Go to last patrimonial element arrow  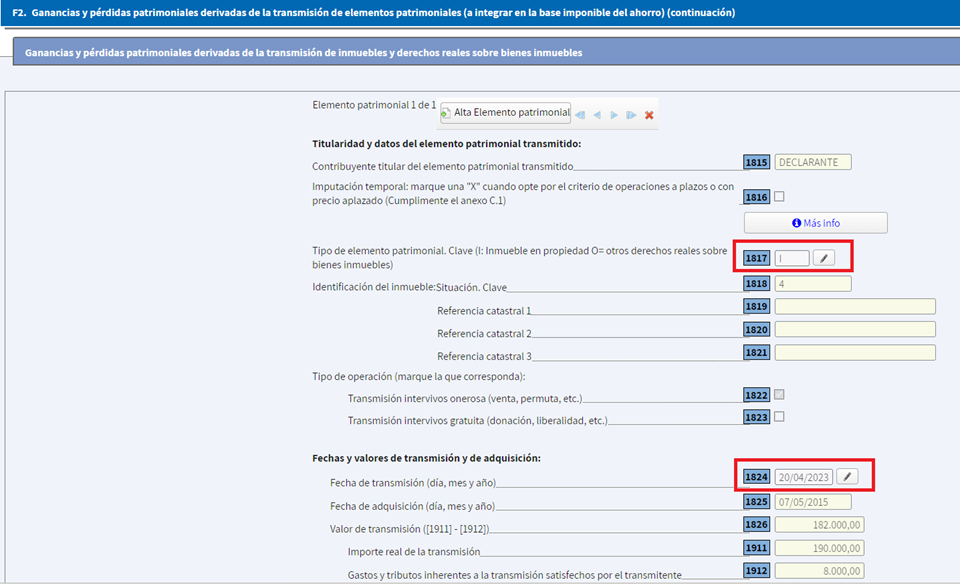click(631, 115)
